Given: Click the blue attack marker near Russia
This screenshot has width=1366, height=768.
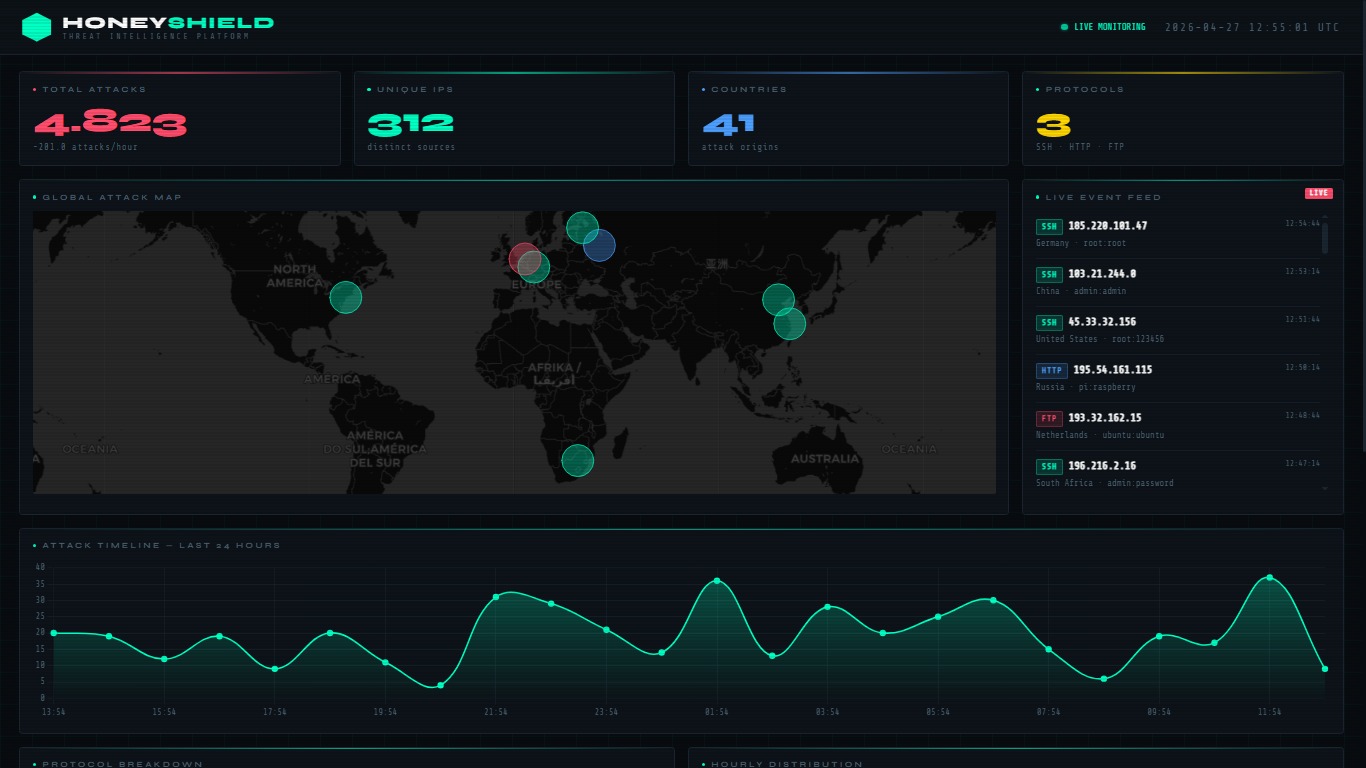Looking at the screenshot, I should pos(599,244).
